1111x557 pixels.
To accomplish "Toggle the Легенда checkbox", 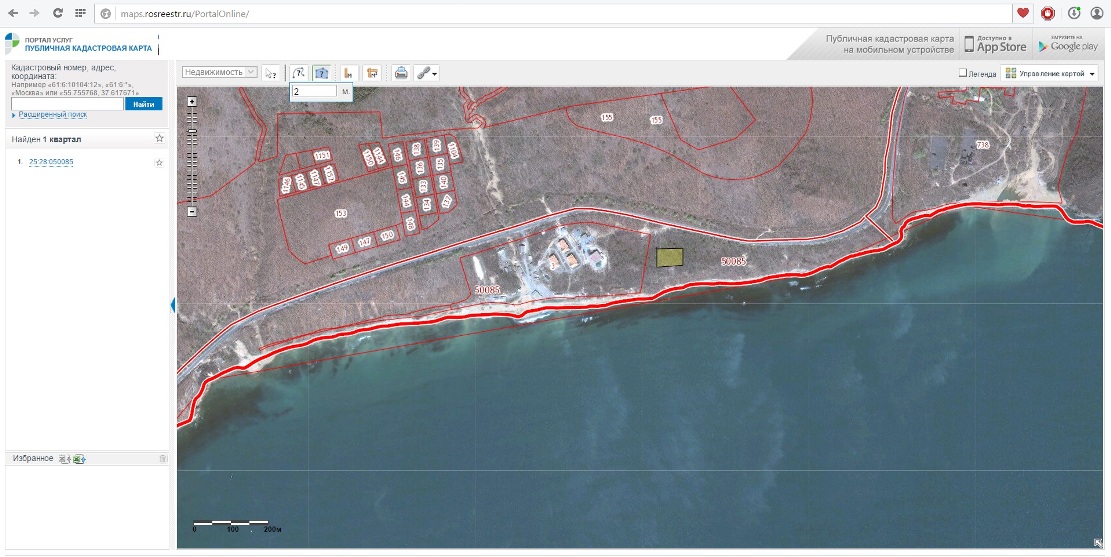I will pos(962,73).
